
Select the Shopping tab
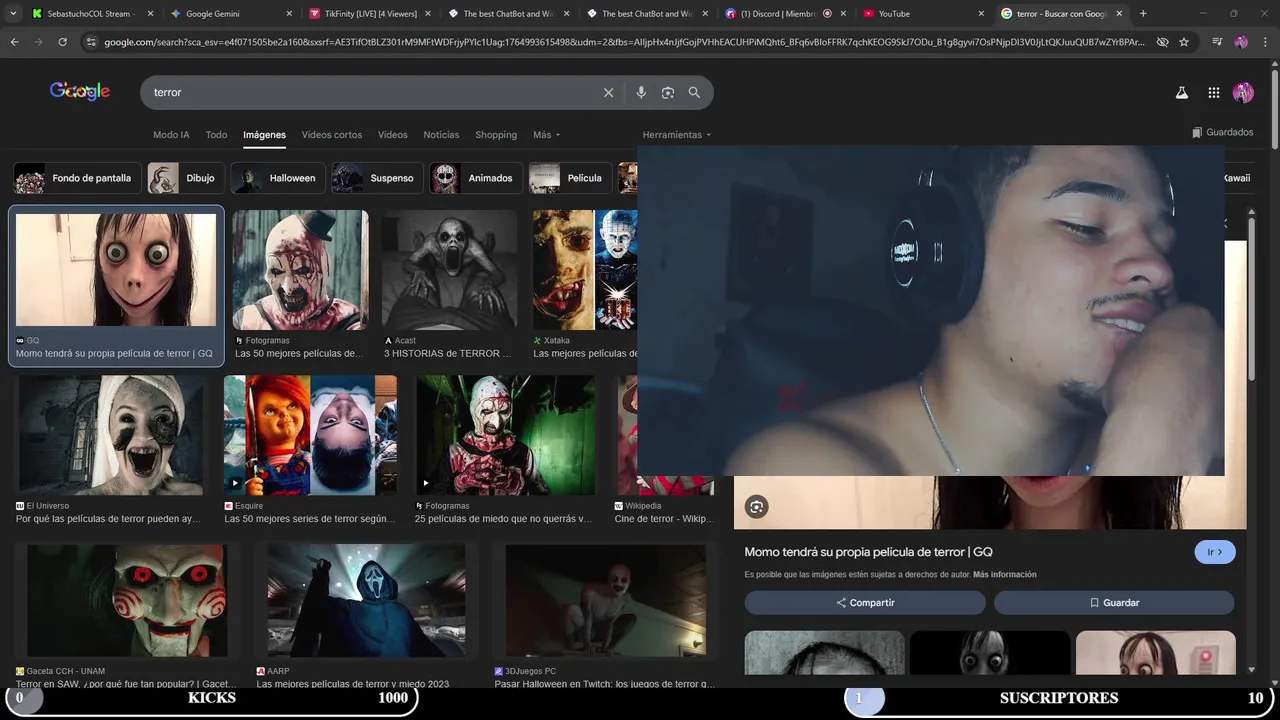click(496, 135)
